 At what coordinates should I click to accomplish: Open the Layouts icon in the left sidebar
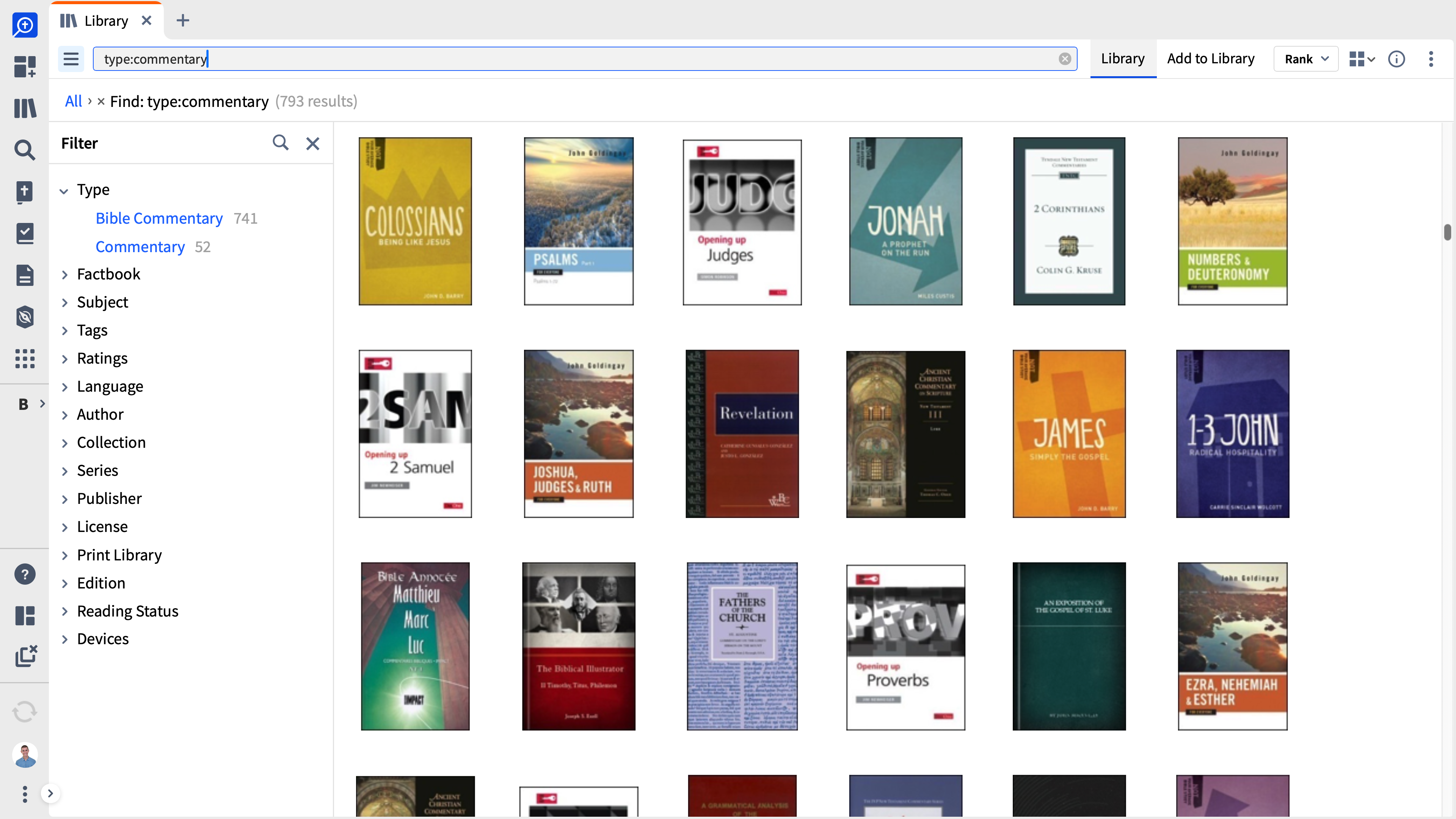pyautogui.click(x=25, y=615)
